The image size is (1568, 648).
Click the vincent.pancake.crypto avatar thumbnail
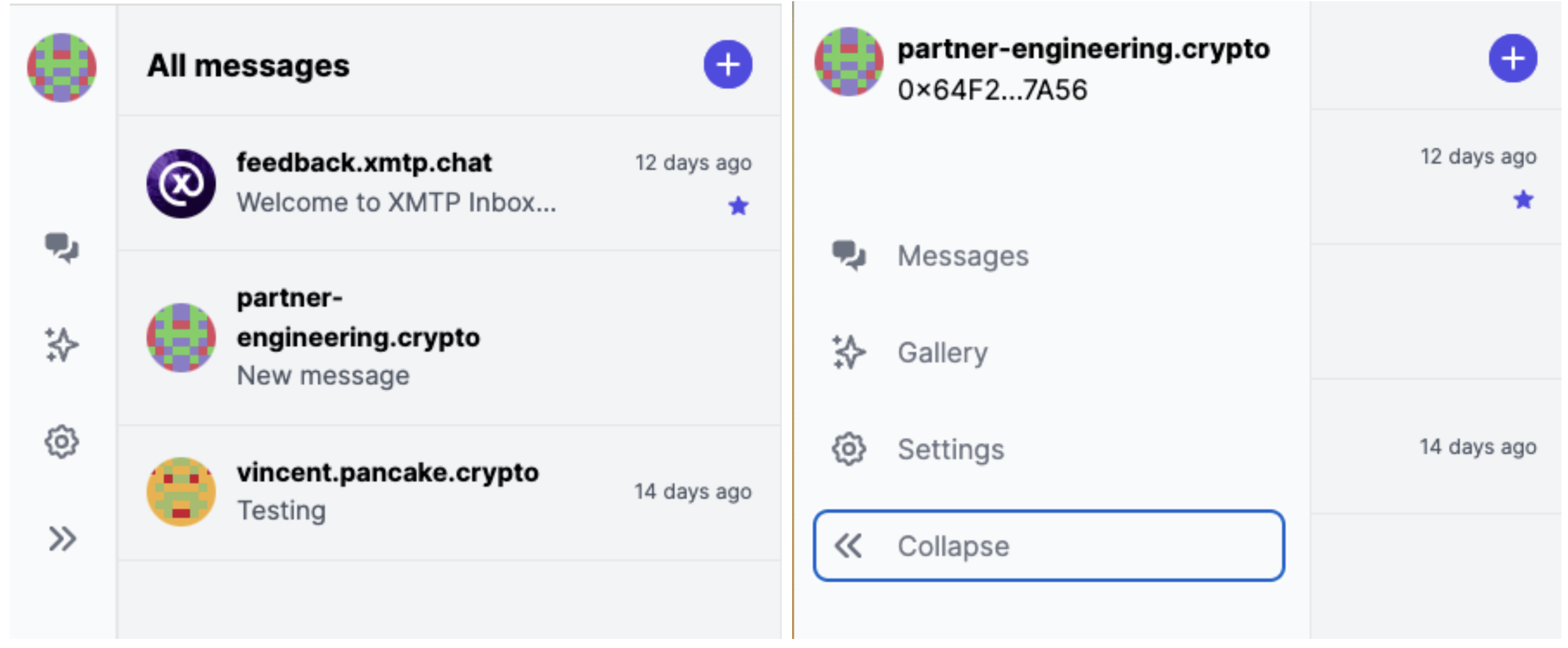pyautogui.click(x=180, y=491)
